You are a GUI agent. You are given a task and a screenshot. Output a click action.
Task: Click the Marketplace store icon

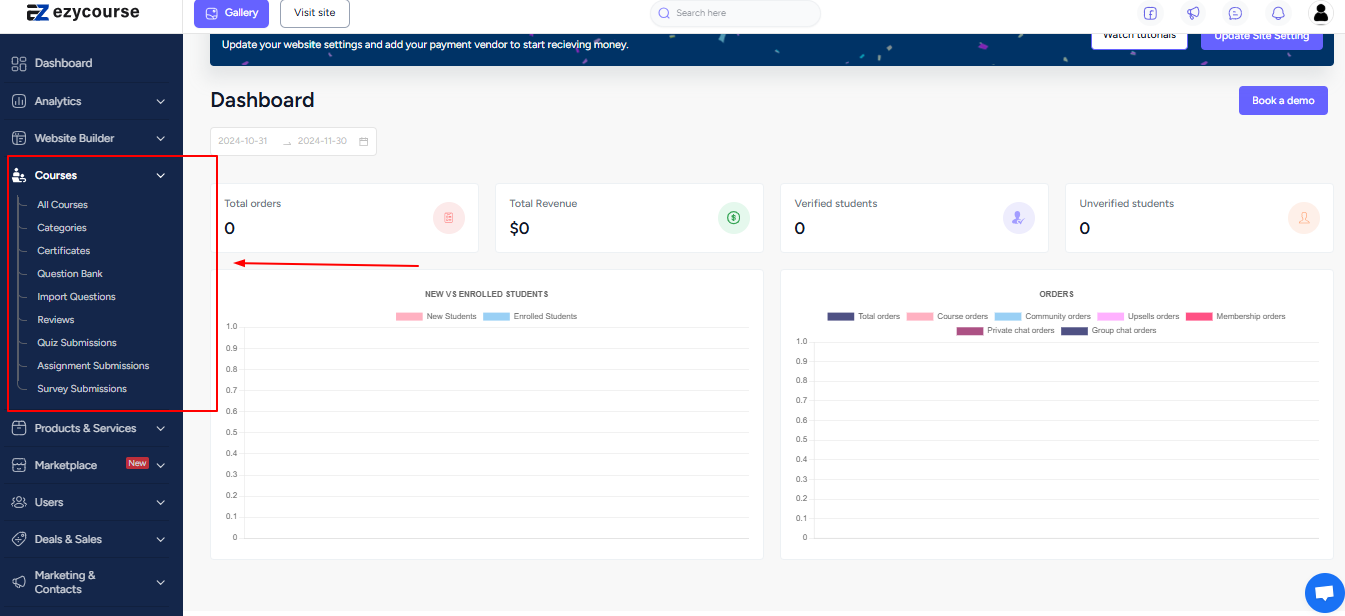pyautogui.click(x=18, y=465)
